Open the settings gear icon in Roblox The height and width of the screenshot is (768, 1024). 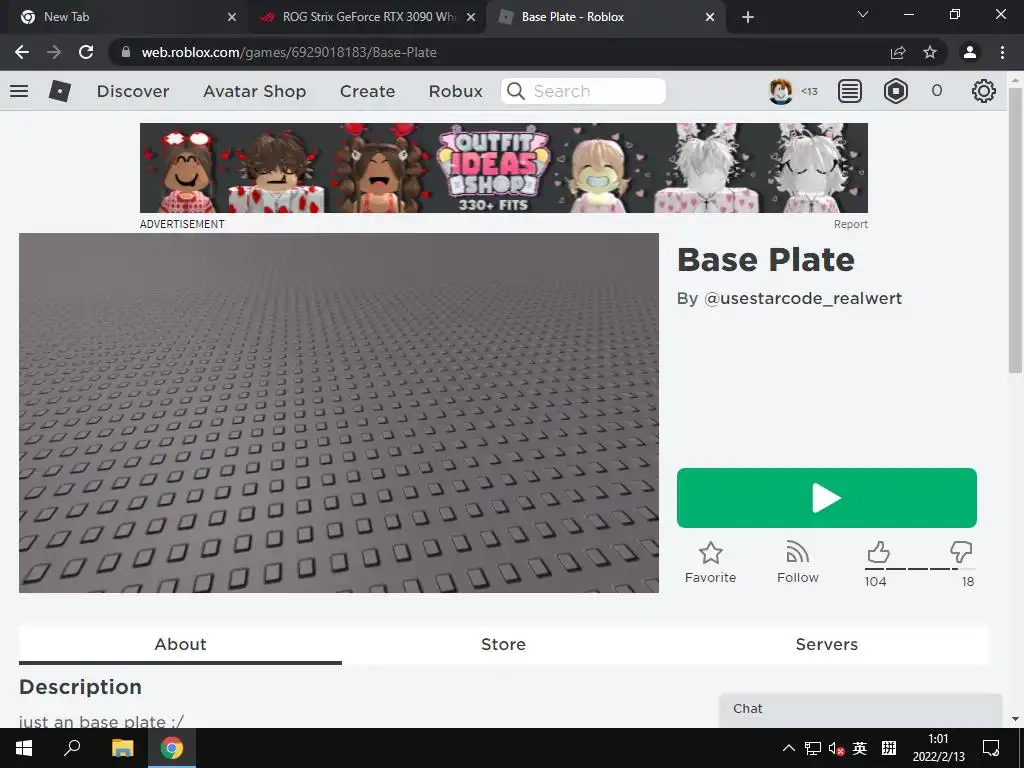tap(984, 91)
